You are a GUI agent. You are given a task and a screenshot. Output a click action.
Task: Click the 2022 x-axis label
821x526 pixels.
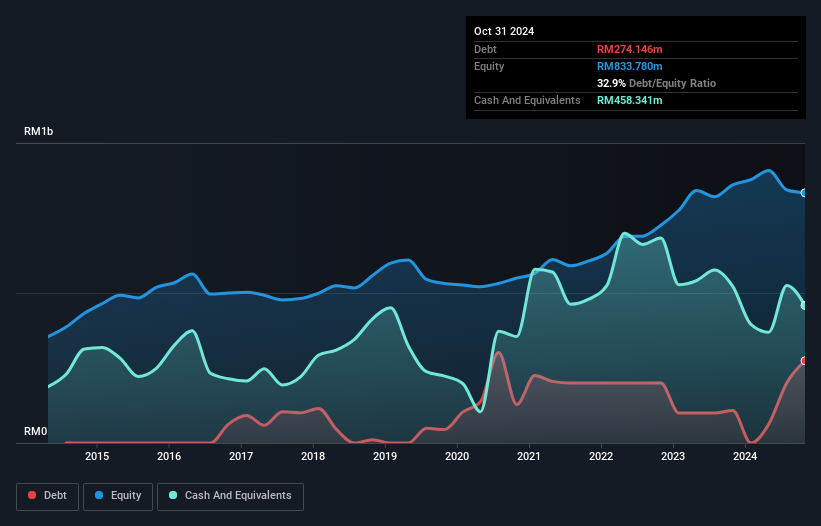[x=601, y=456]
